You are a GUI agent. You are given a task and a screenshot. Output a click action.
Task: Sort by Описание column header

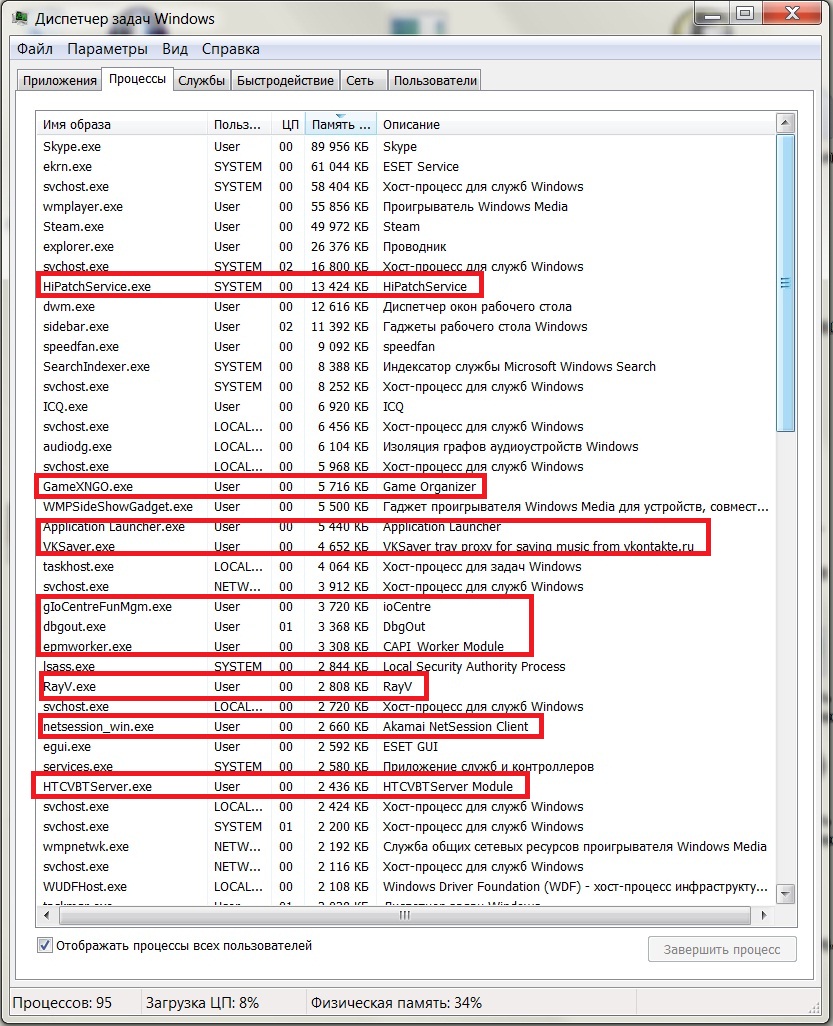(576, 124)
